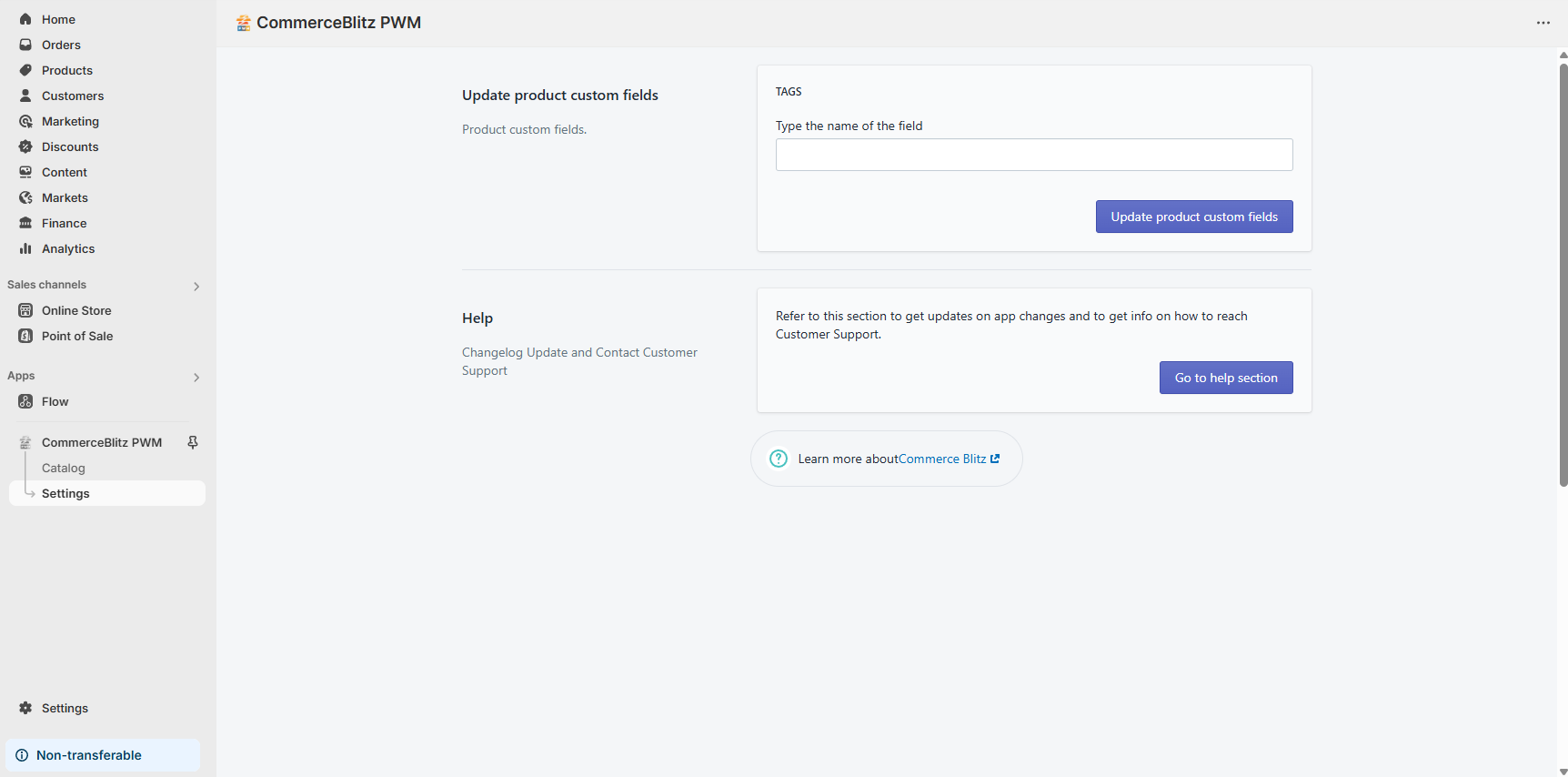Screen dimensions: 1568x777
Task: Click the scrollbar down arrow
Action: (x=1563, y=772)
